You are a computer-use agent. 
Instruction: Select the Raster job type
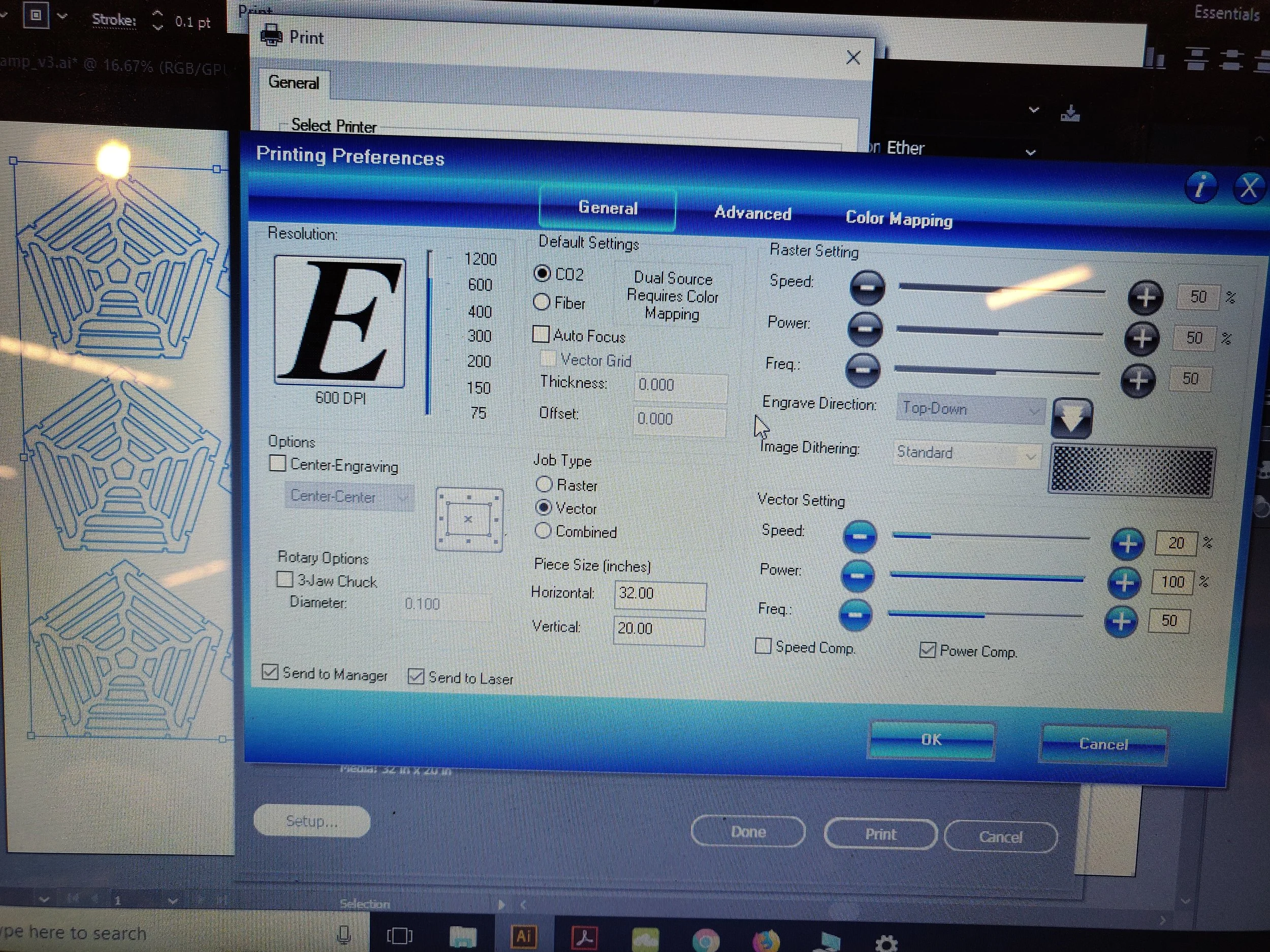[544, 484]
